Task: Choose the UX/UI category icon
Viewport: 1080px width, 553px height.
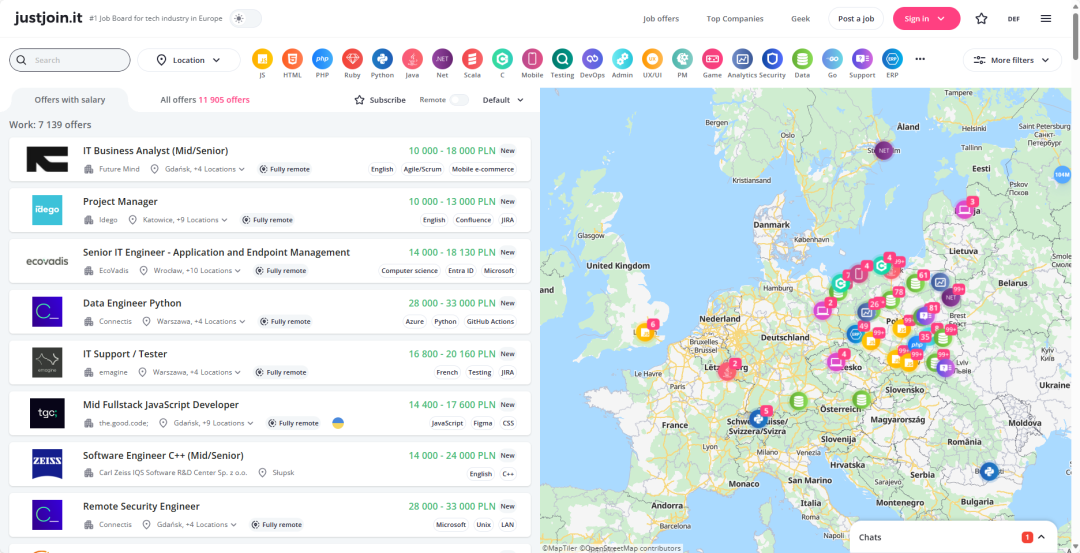Action: 652,59
